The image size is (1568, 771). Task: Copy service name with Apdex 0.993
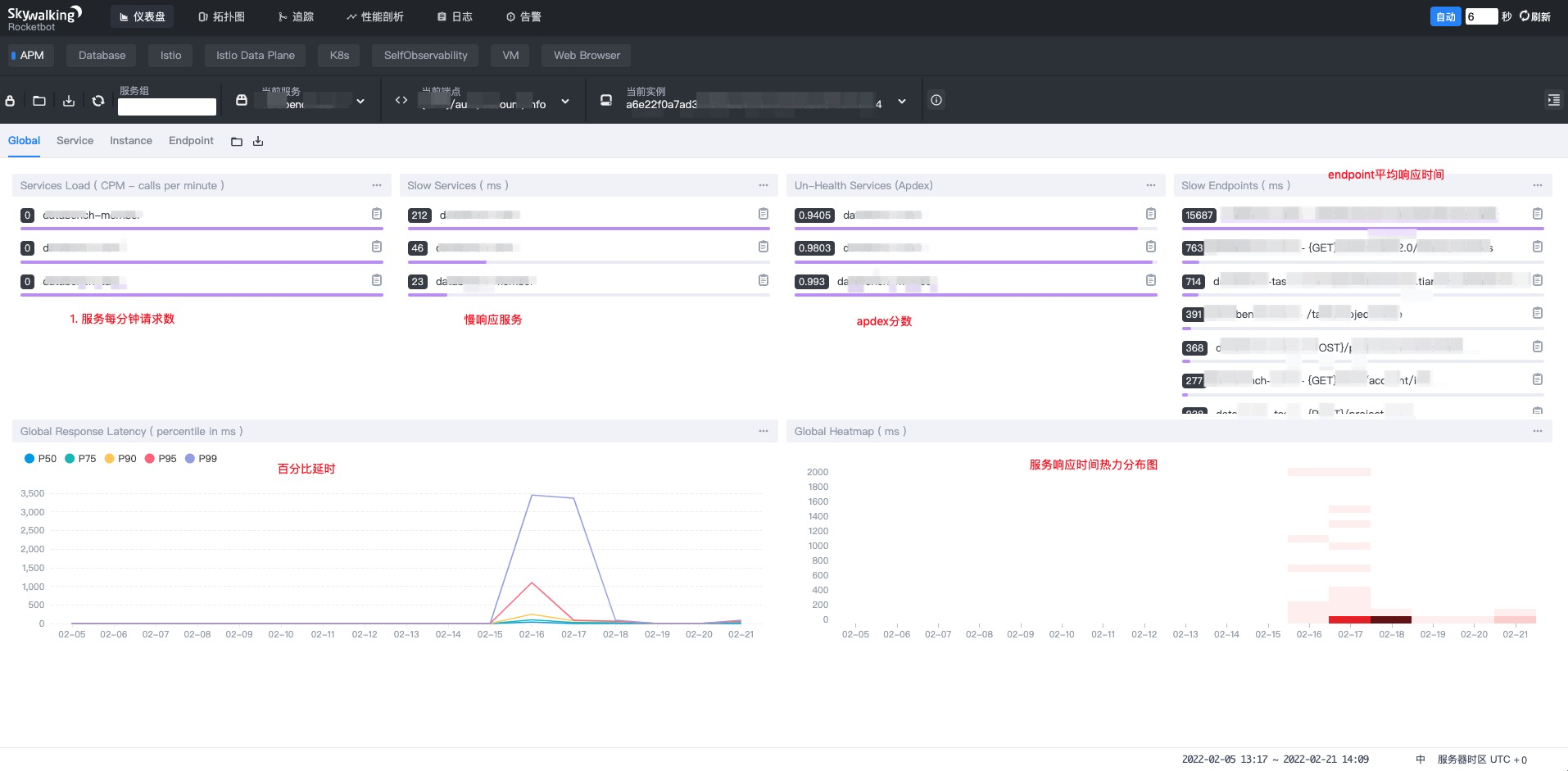(x=1151, y=280)
